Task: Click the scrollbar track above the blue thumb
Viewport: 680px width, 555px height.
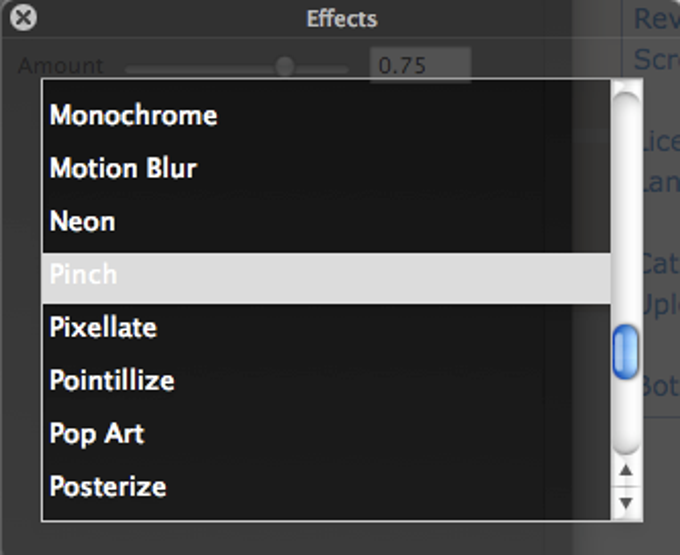Action: (626, 208)
